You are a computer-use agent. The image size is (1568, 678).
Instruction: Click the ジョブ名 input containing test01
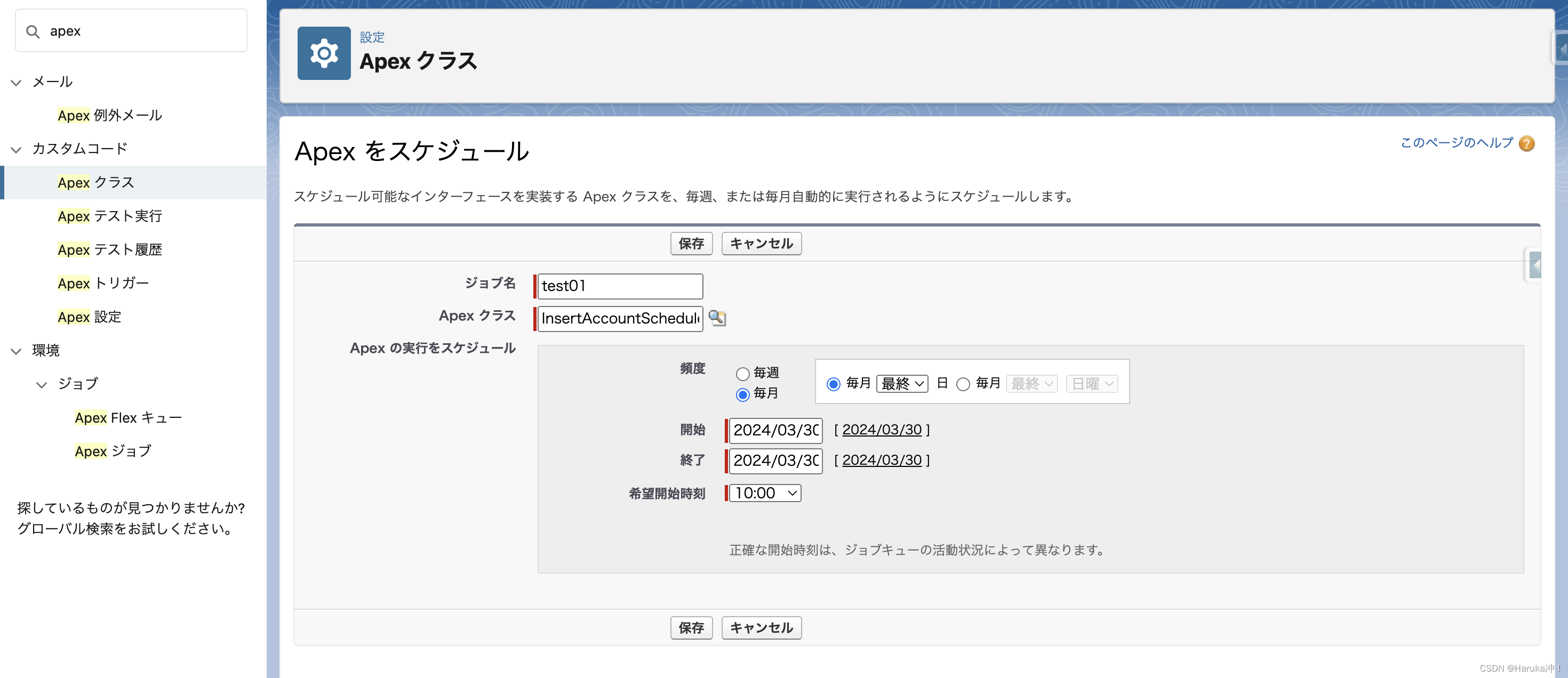619,286
